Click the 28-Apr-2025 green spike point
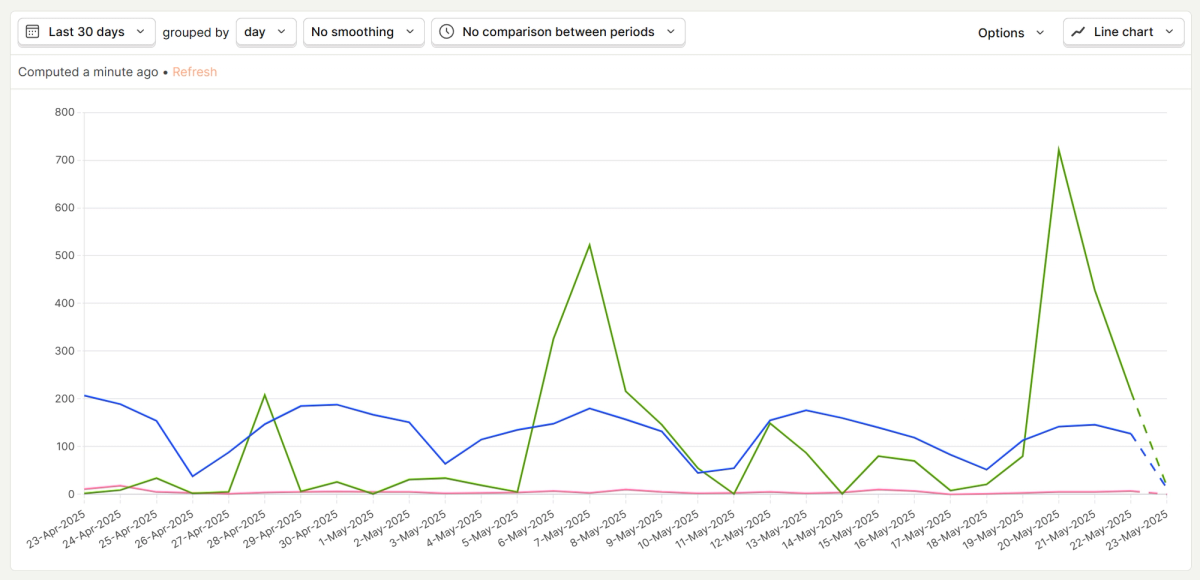 pos(265,395)
